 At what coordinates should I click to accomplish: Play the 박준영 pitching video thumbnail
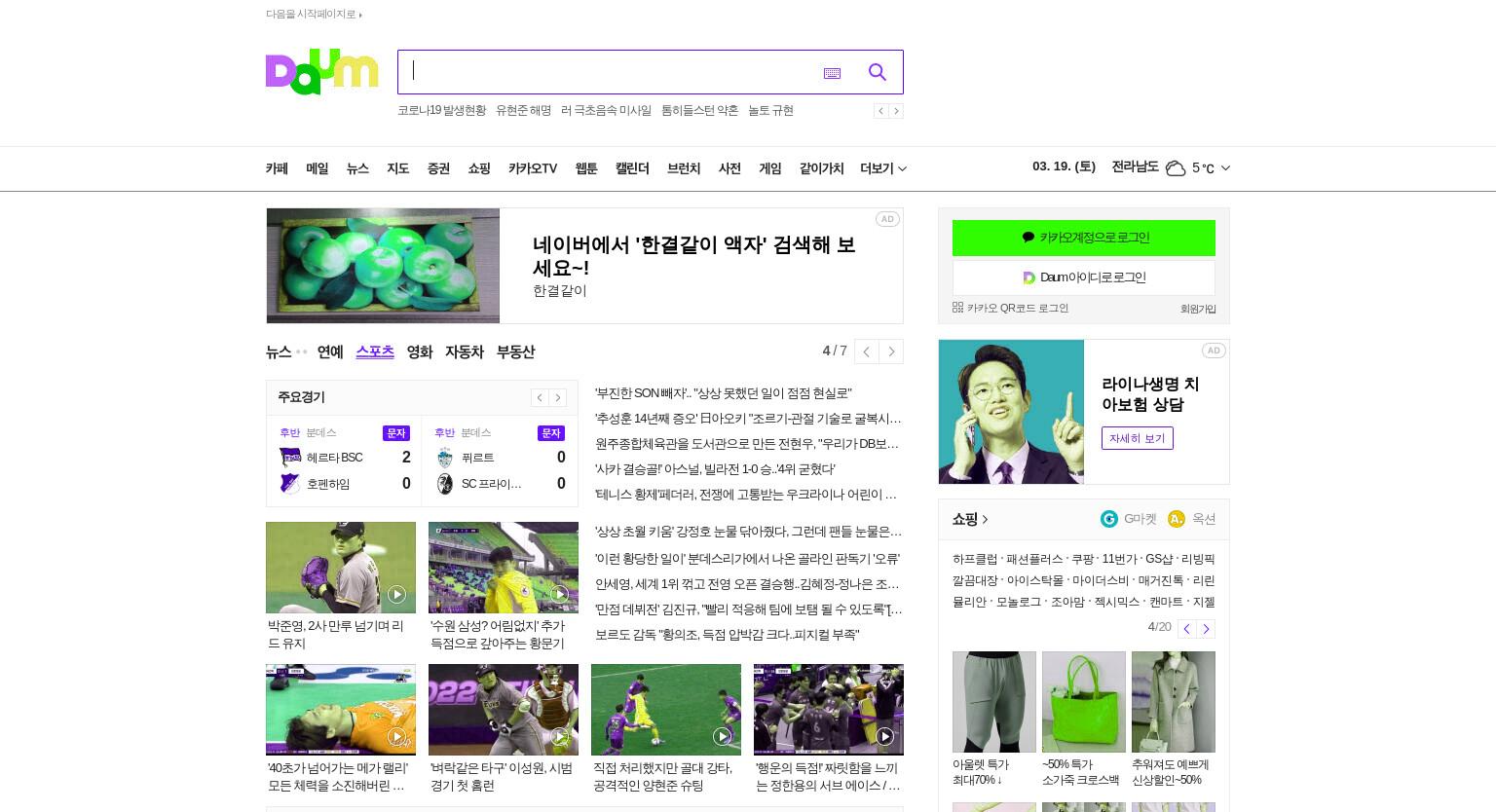pos(341,568)
